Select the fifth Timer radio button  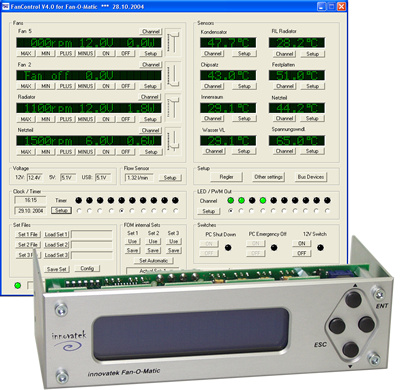coord(122,211)
